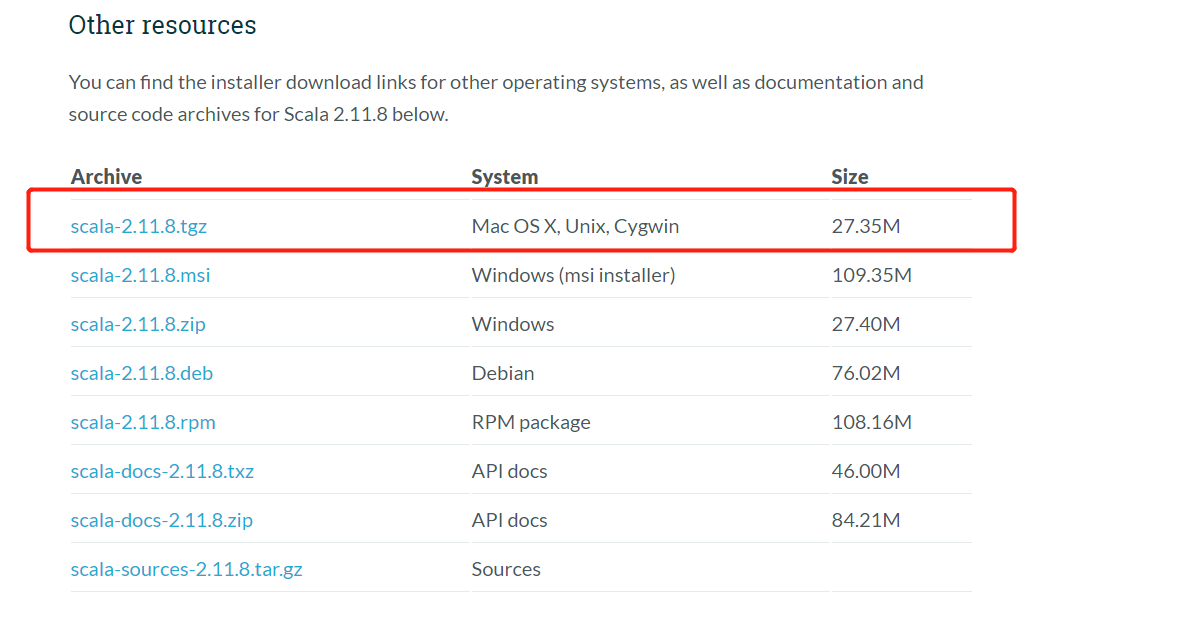This screenshot has height=618, width=1197.
Task: Download the scala-2.11.8.deb Debian package
Action: click(141, 373)
